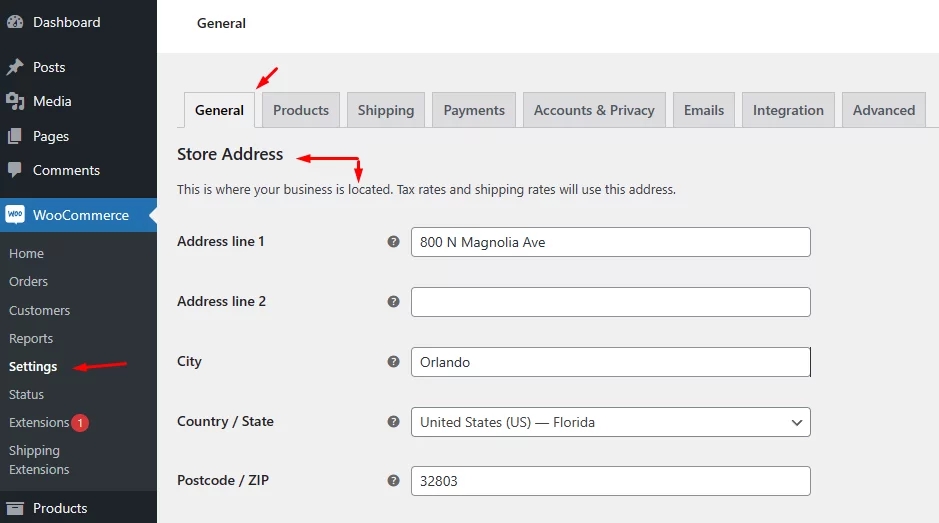Image resolution: width=939 pixels, height=523 pixels.
Task: Select the Accounts & Privacy tab
Action: [x=594, y=110]
